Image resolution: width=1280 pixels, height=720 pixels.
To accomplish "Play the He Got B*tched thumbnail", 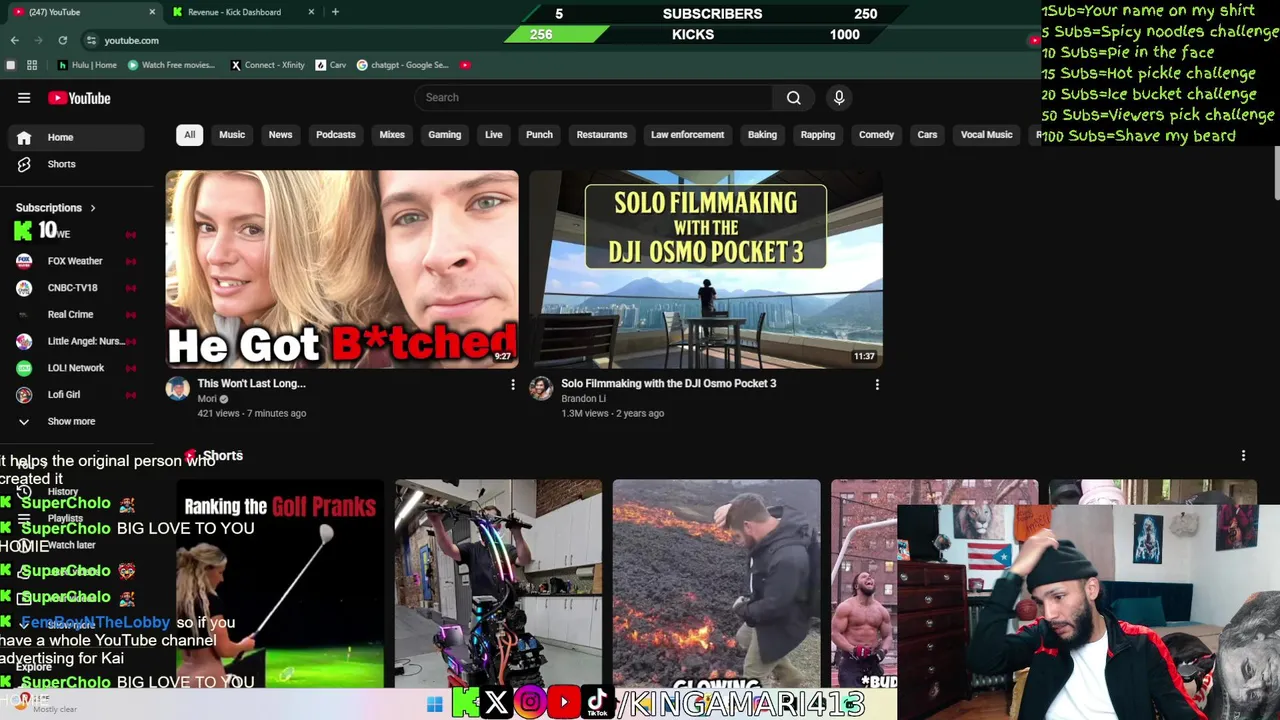I will click(x=342, y=269).
